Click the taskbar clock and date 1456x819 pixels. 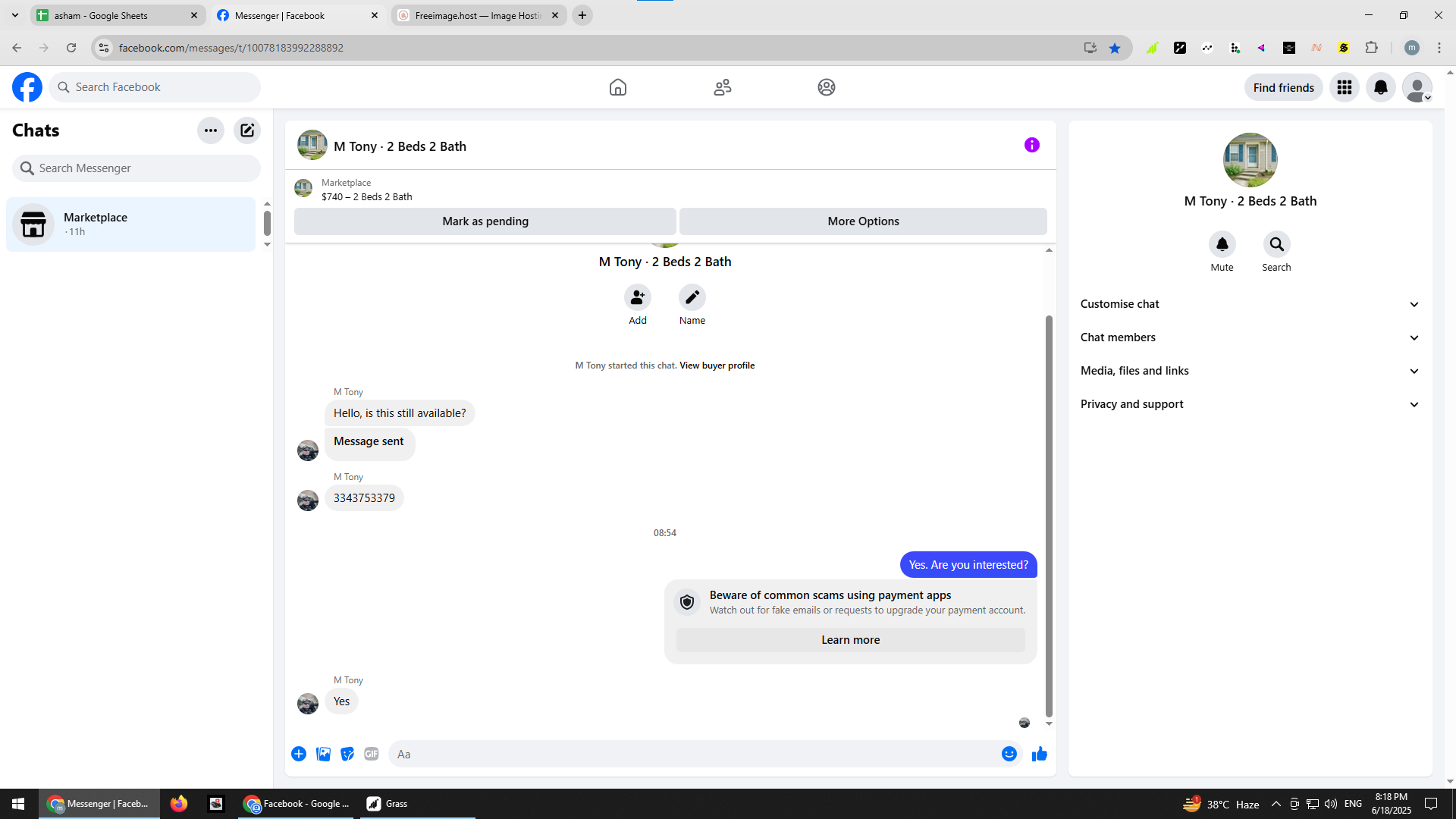click(x=1391, y=804)
